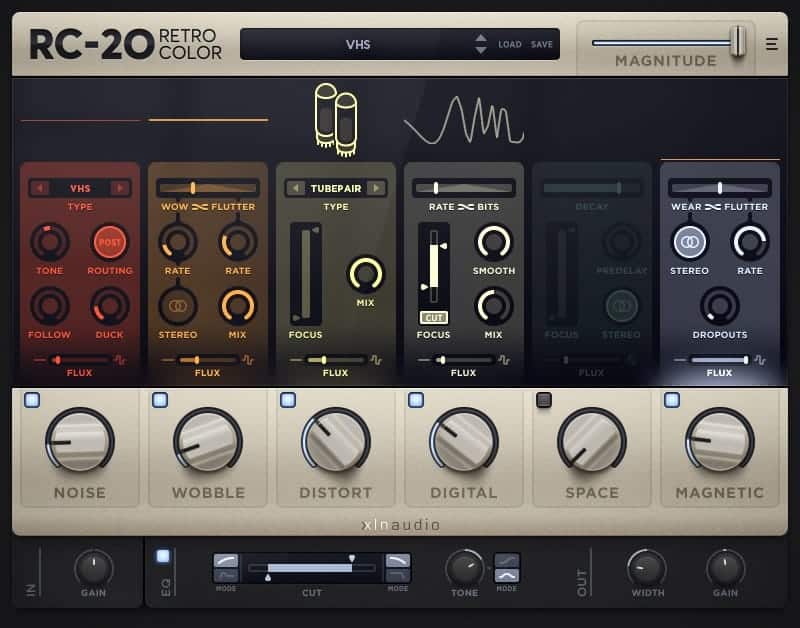800x628 pixels.
Task: Click the Digital Smooth knob
Action: pyautogui.click(x=493, y=242)
